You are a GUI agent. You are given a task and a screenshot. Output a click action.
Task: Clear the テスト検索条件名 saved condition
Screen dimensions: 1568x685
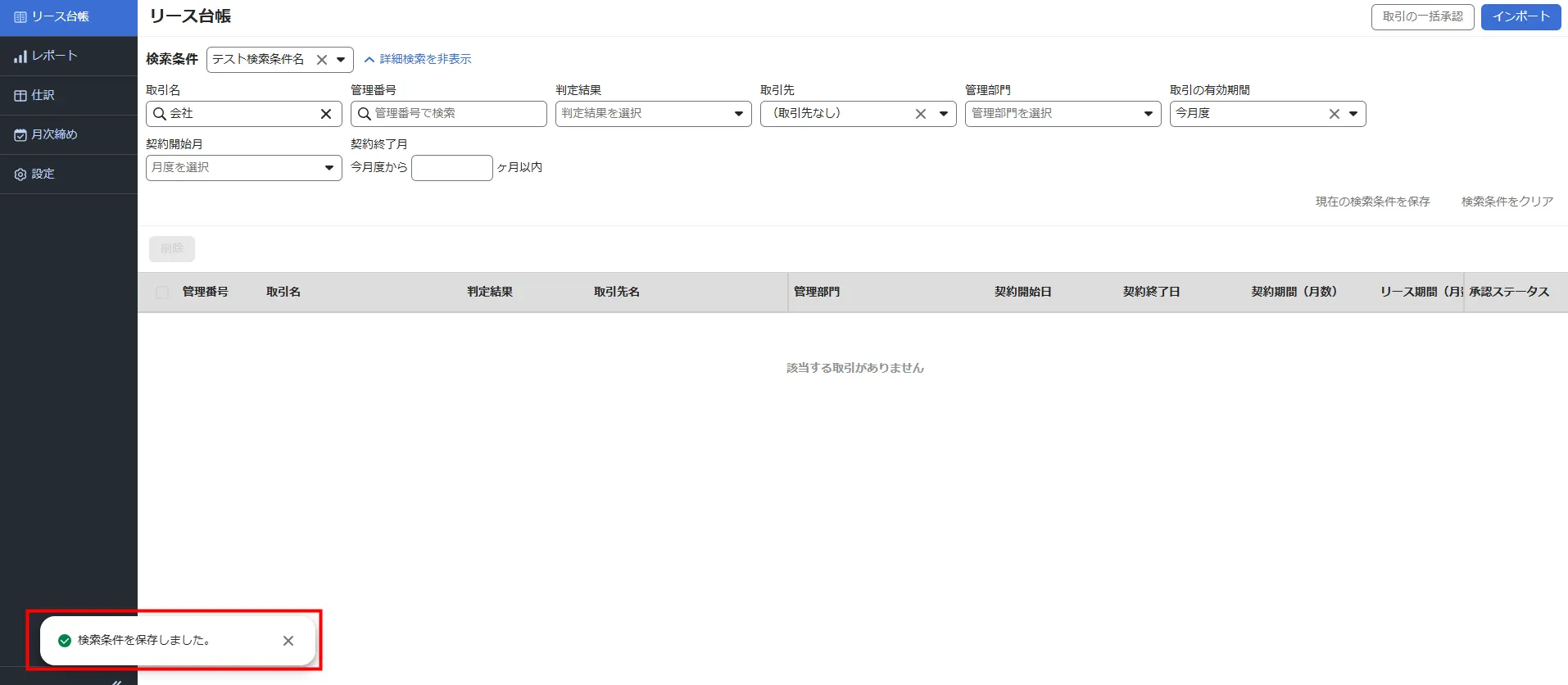[x=322, y=60]
